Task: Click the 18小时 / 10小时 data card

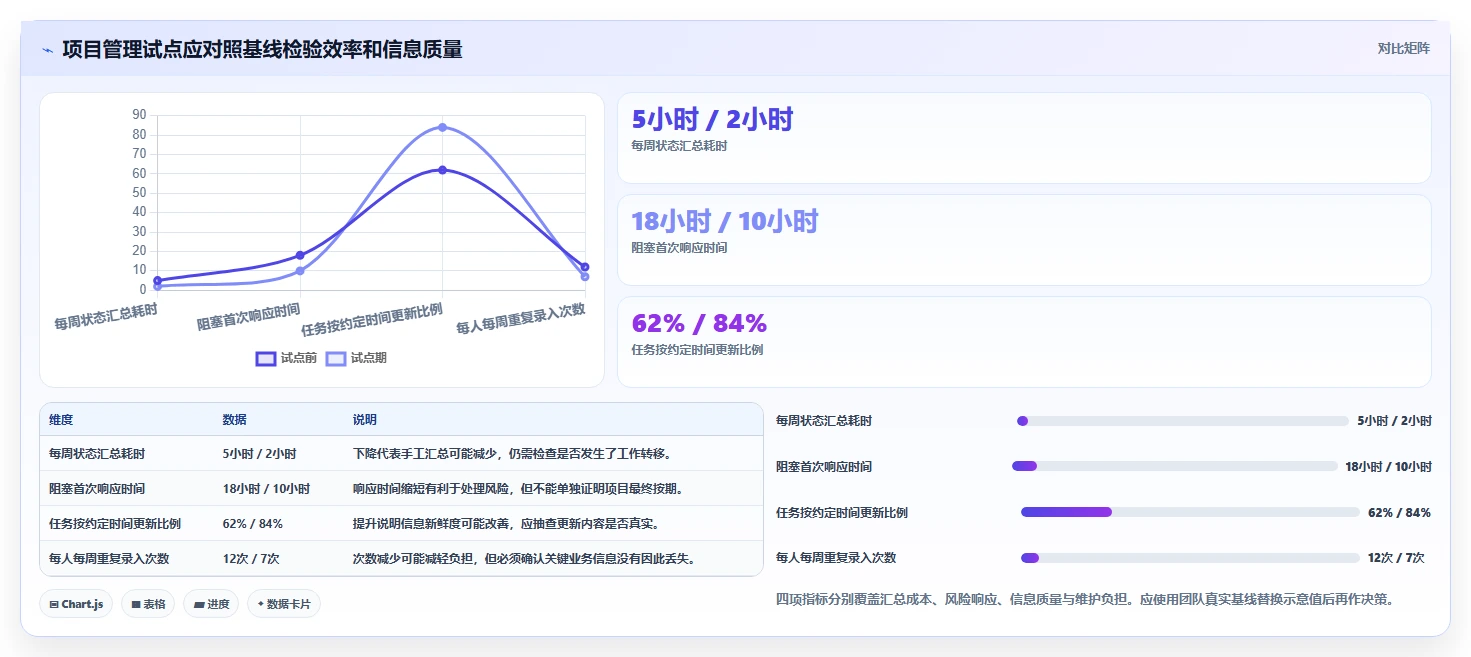Action: [1024, 240]
